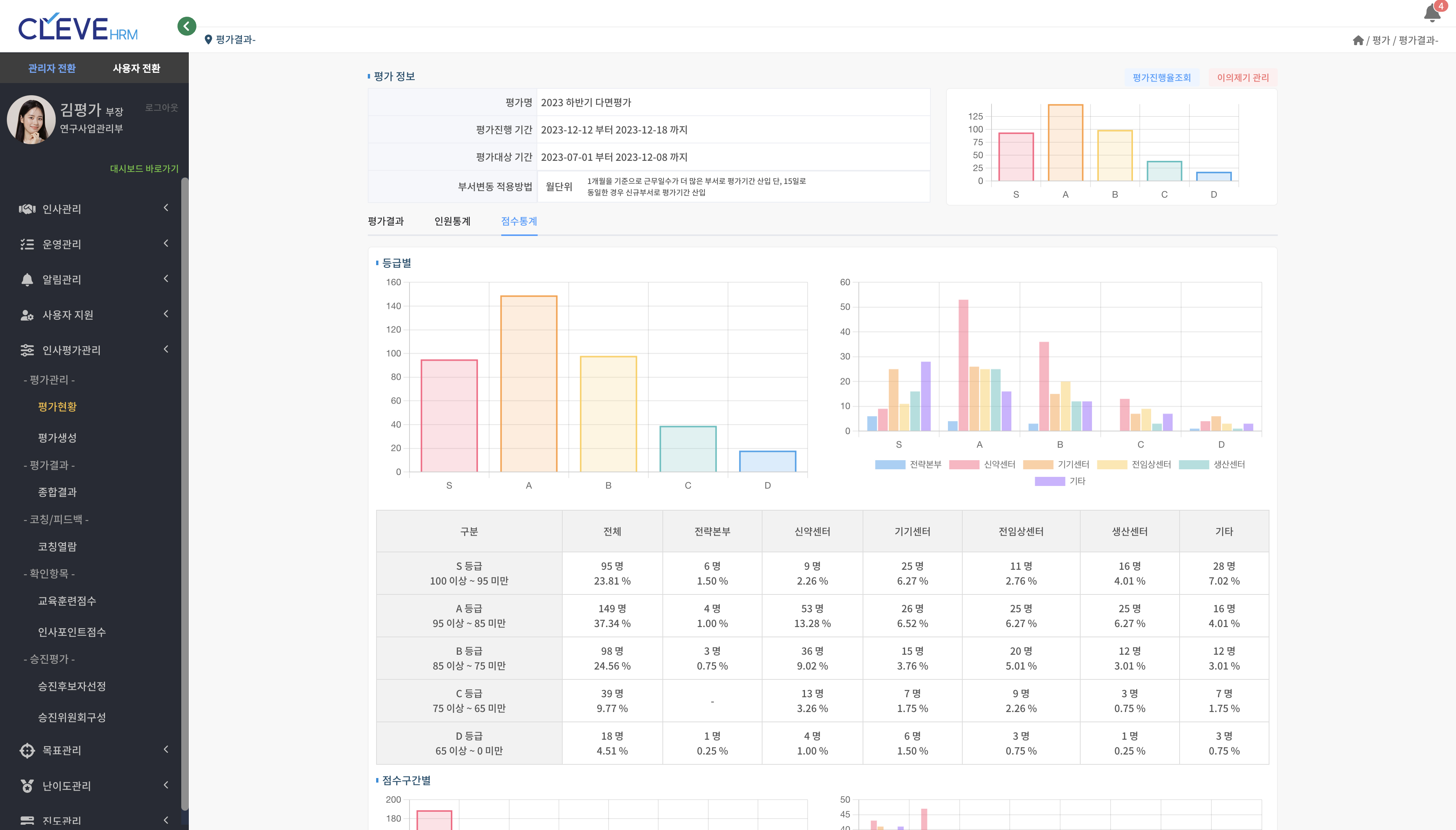Switch to the 인원통계 tab
Screen dimensions: 1456x830
[x=453, y=221]
